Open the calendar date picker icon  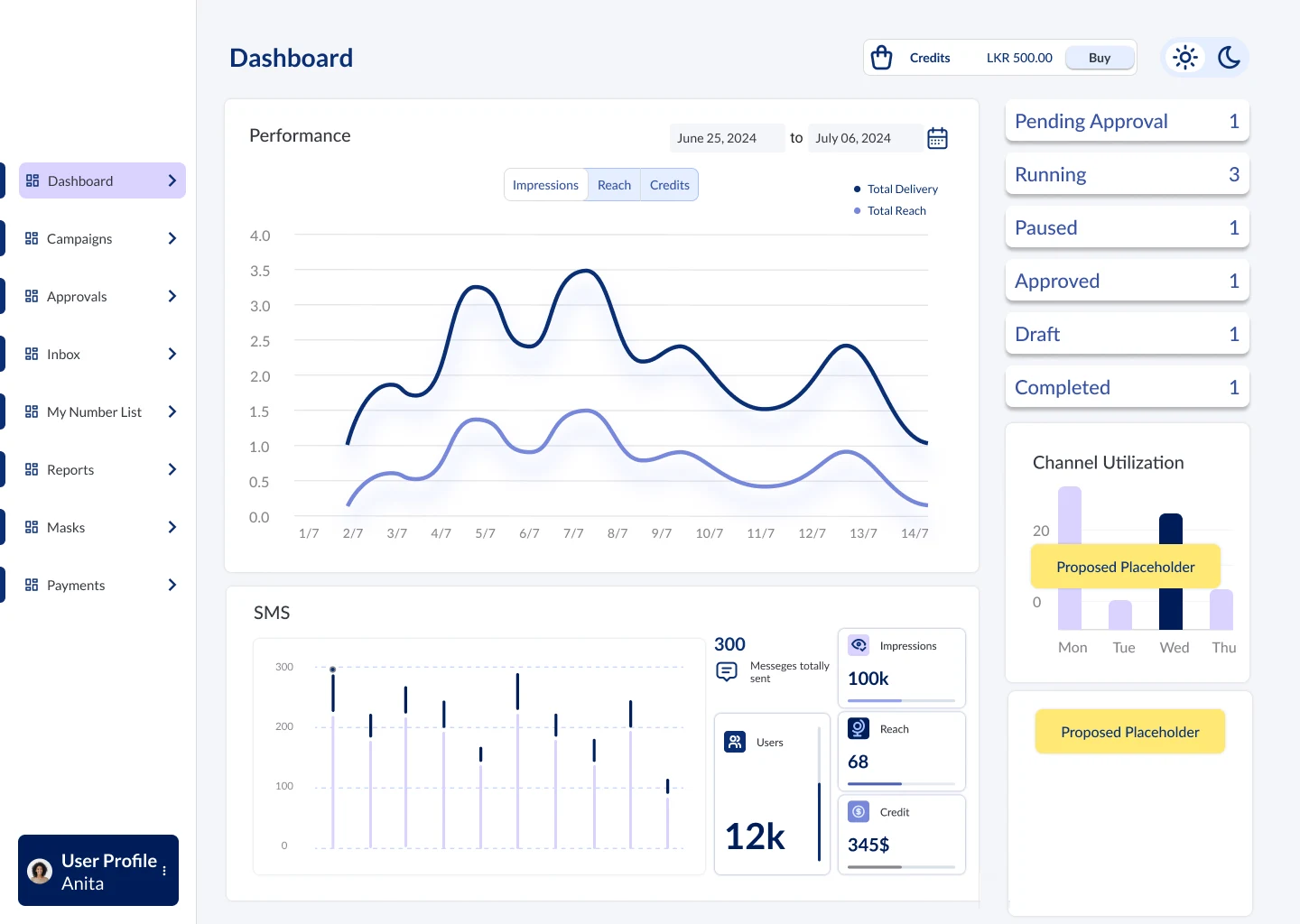pyautogui.click(x=937, y=138)
